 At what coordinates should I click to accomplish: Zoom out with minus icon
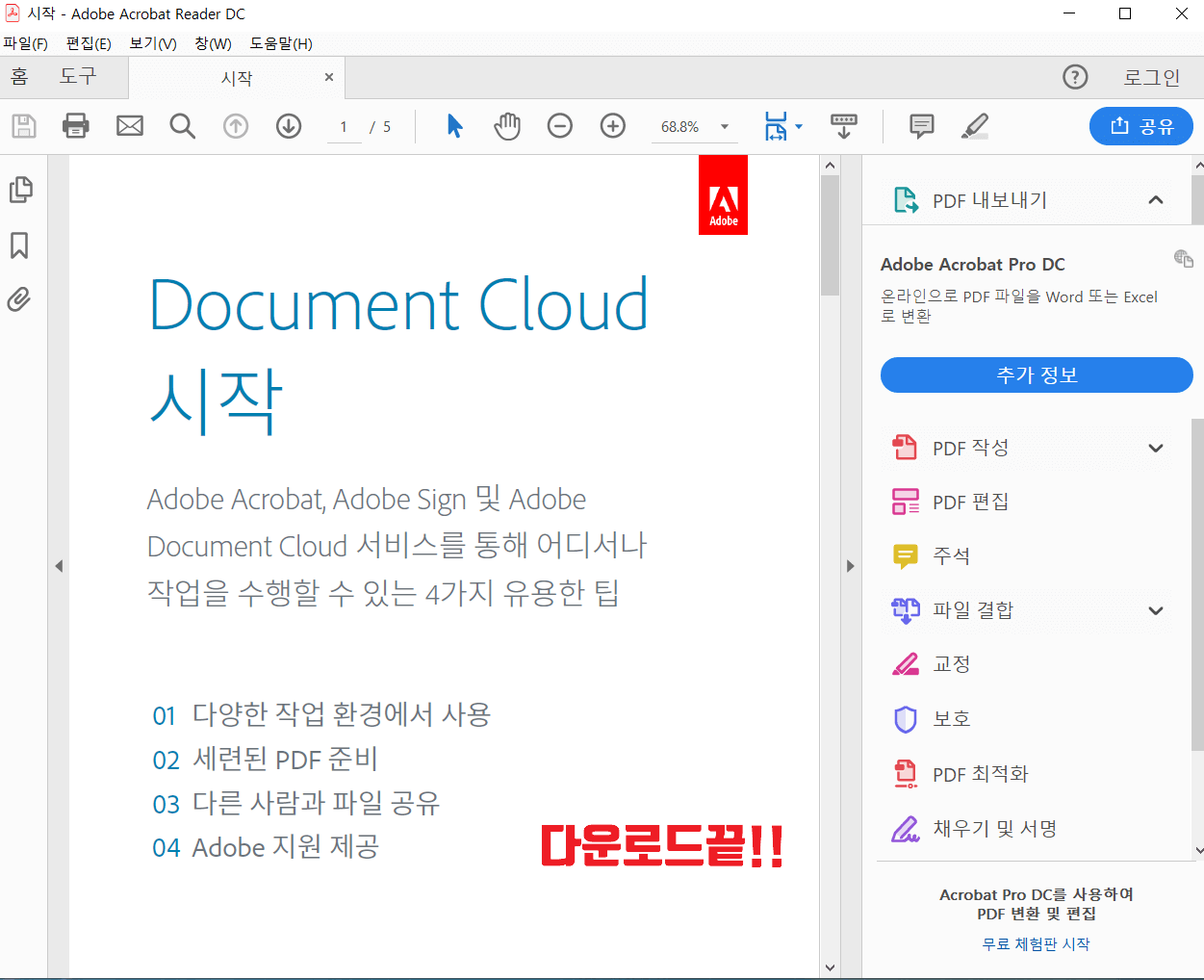point(560,126)
